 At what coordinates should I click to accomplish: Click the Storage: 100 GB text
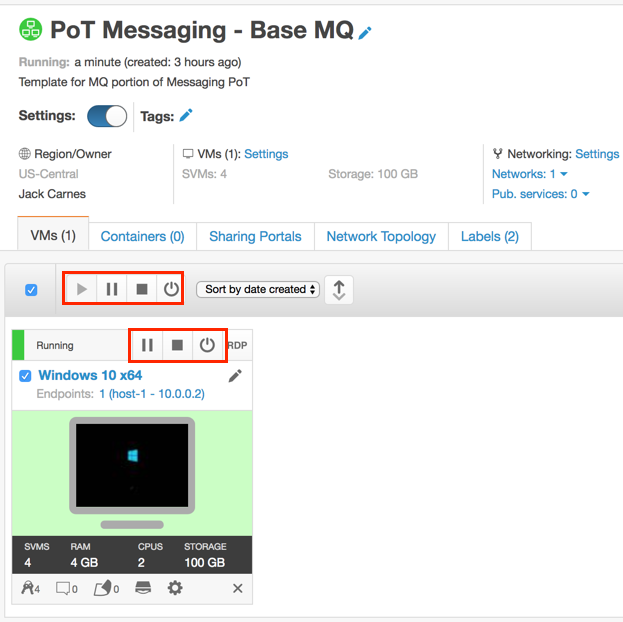tap(373, 174)
